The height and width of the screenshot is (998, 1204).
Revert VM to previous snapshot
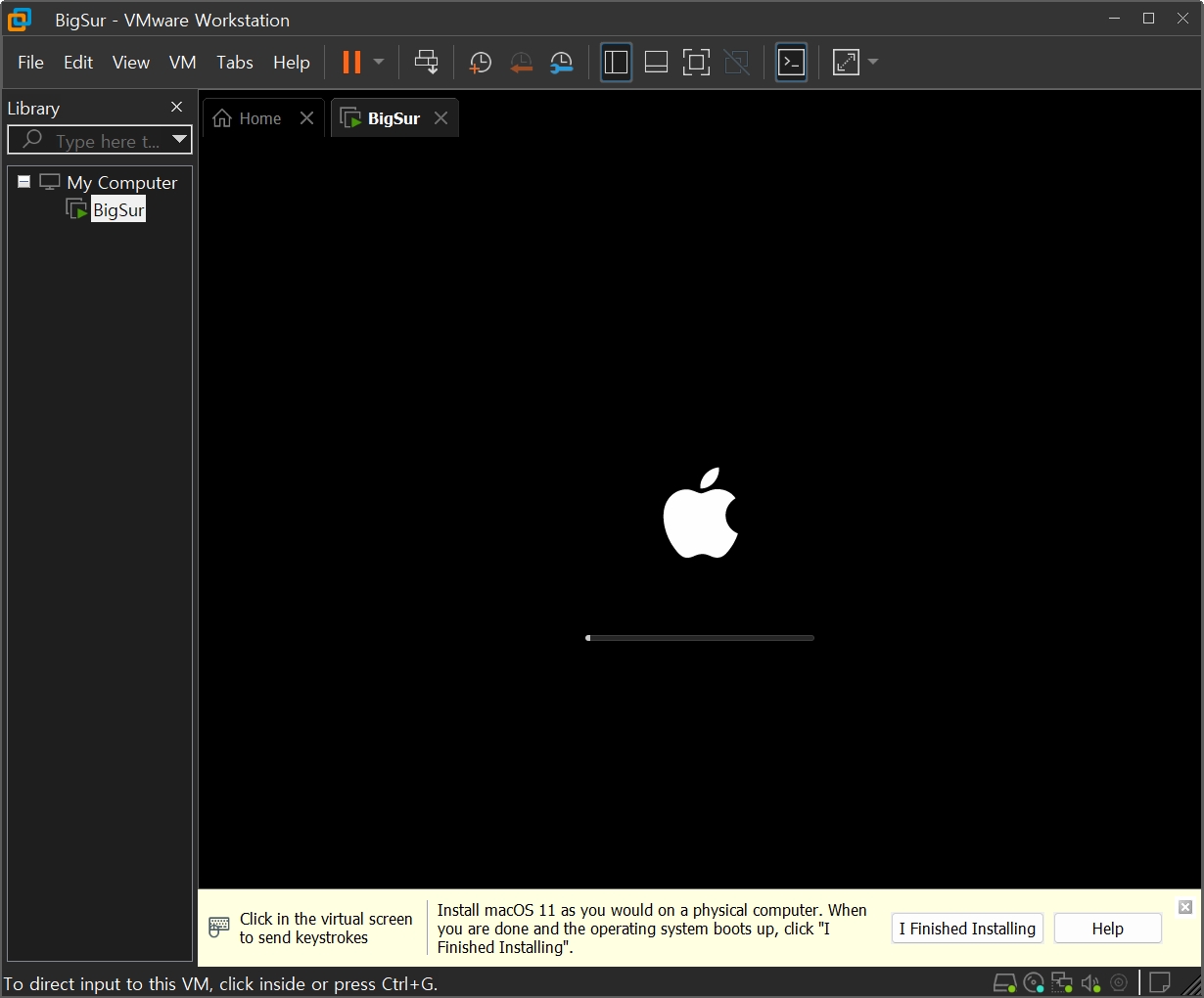pyautogui.click(x=521, y=63)
